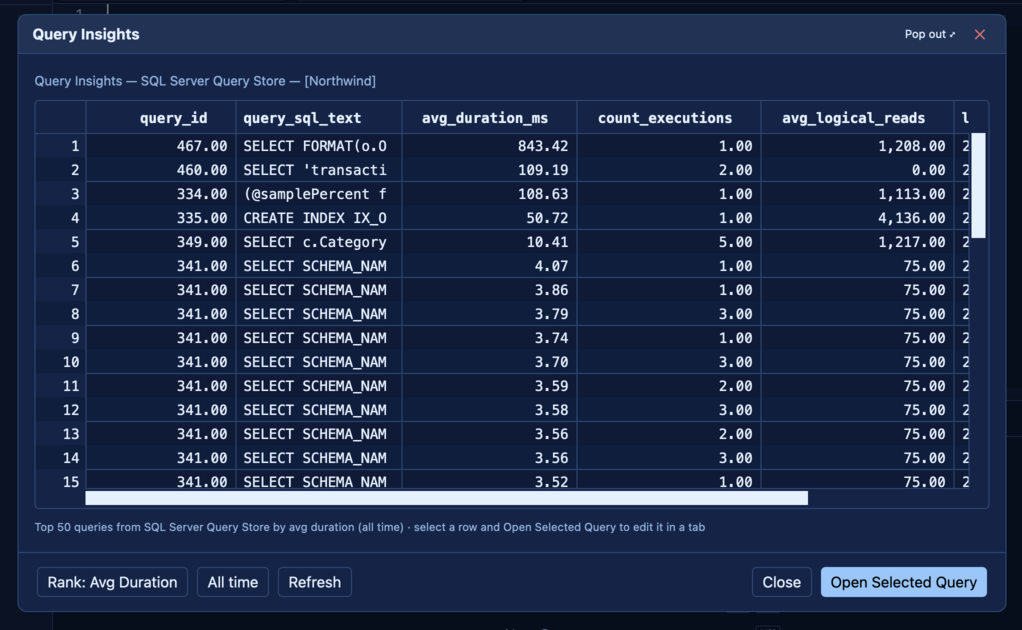The height and width of the screenshot is (630, 1022).
Task: Open the All time range selector
Action: [233, 582]
